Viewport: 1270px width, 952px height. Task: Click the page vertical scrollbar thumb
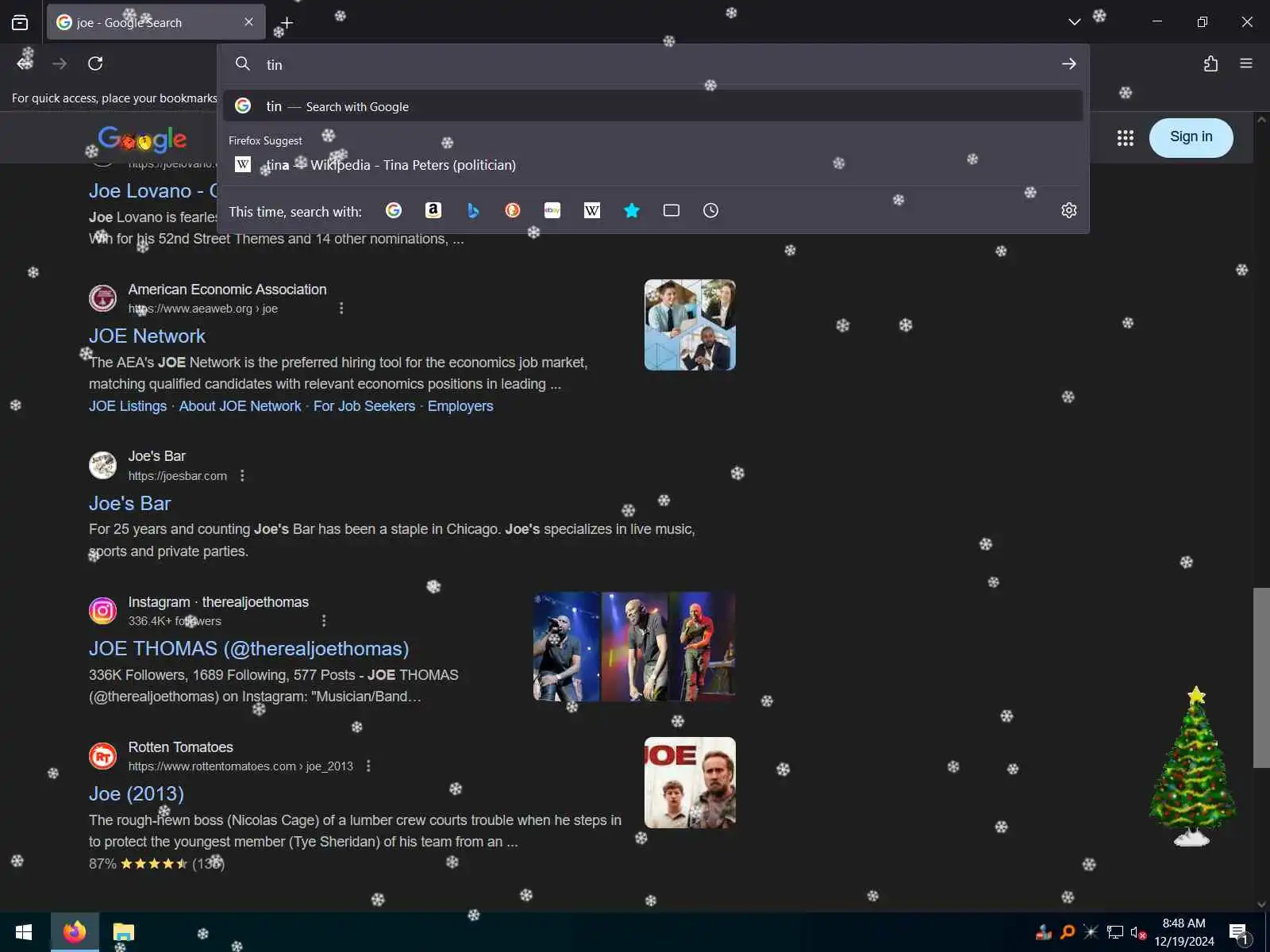(x=1261, y=678)
